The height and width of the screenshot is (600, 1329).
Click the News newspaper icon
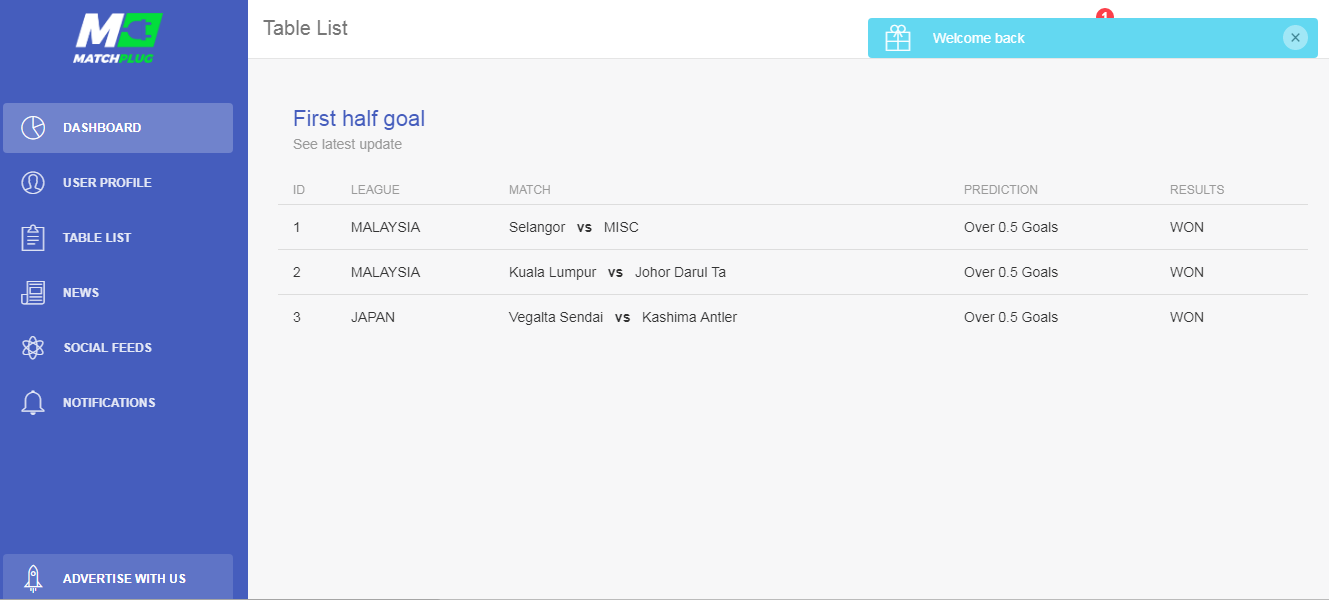33,293
